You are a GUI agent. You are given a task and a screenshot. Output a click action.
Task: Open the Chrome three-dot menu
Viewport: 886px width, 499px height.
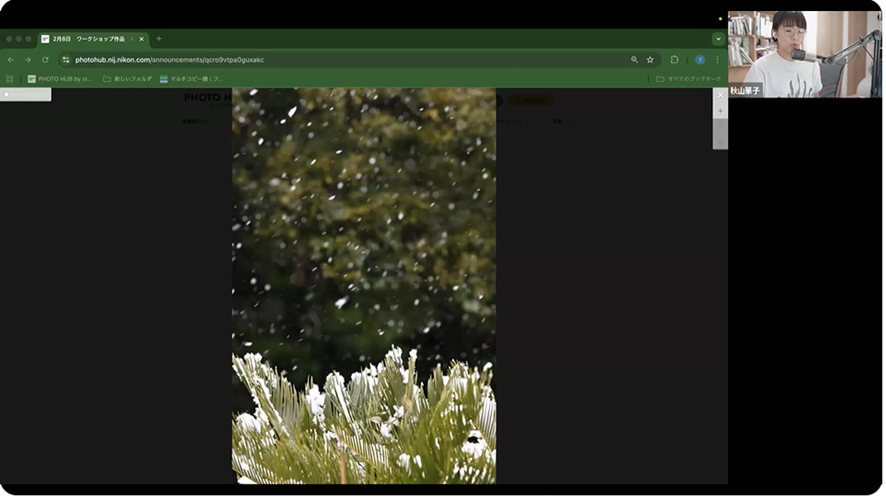click(x=717, y=60)
